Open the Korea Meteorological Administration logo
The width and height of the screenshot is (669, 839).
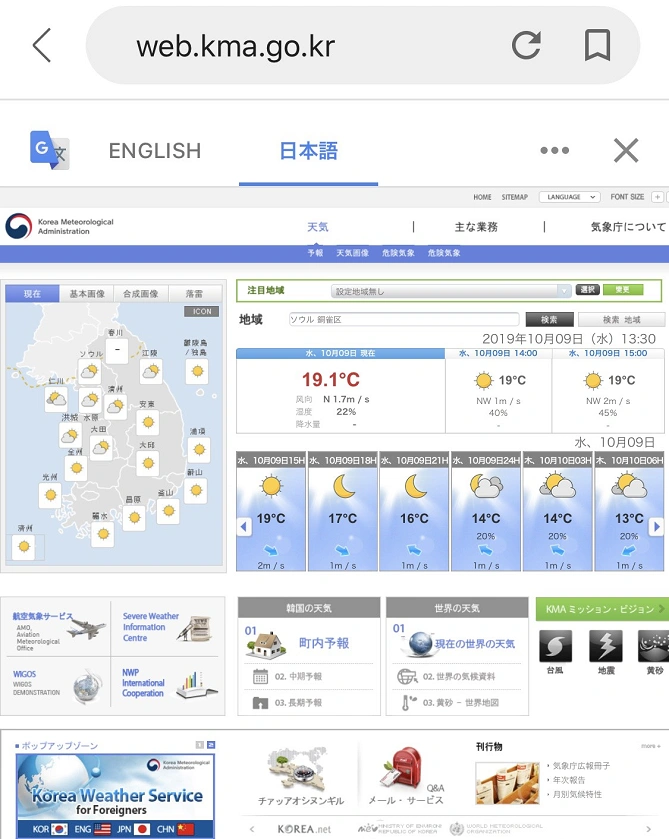59,226
